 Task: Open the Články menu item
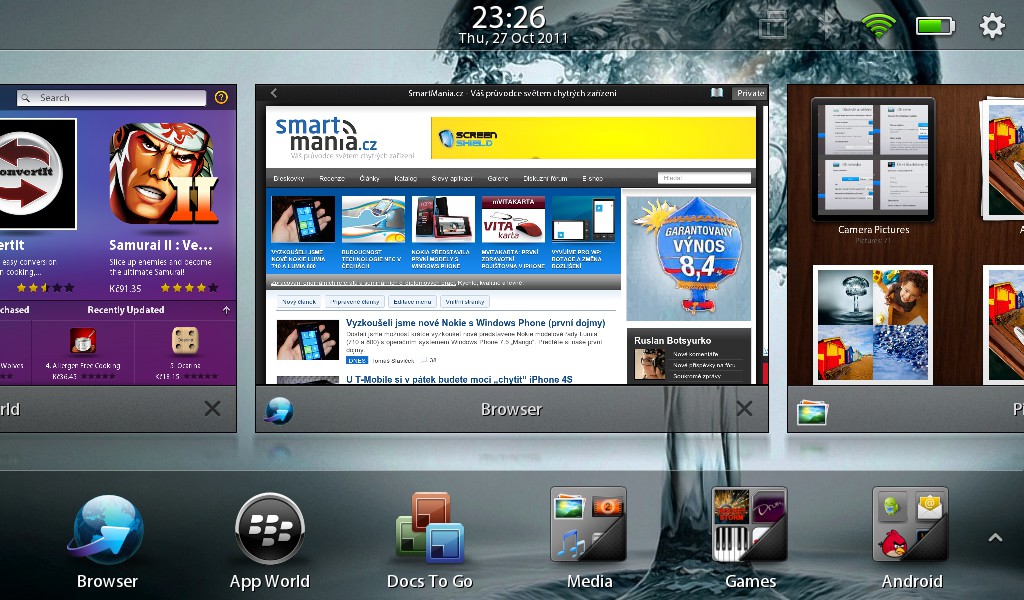coord(369,178)
